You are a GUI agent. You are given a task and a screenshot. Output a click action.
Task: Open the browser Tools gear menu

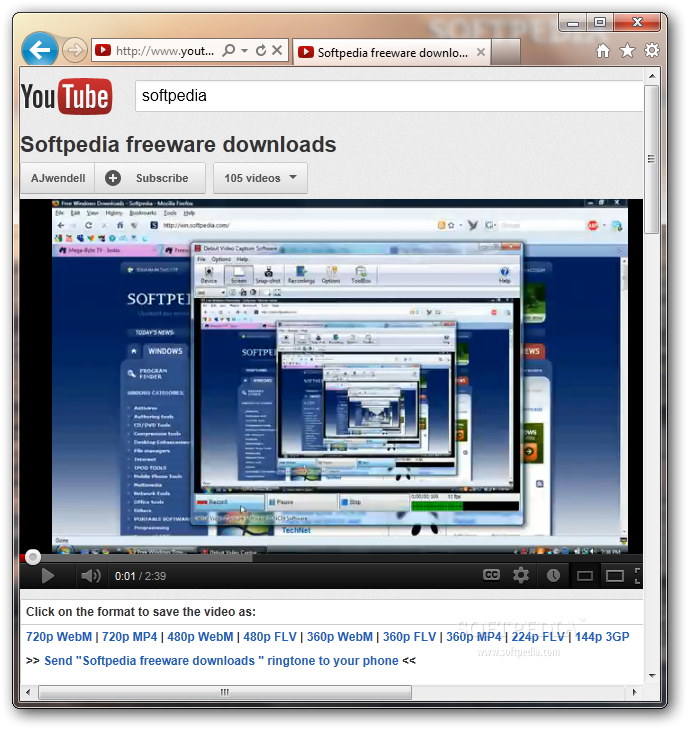(x=652, y=50)
